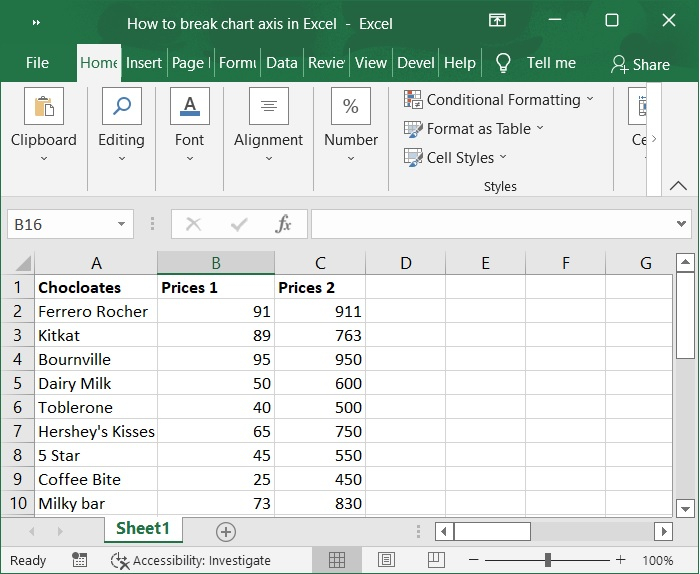This screenshot has height=574, width=700.
Task: Click Accessibility: Investigate in status bar
Action: 190,560
